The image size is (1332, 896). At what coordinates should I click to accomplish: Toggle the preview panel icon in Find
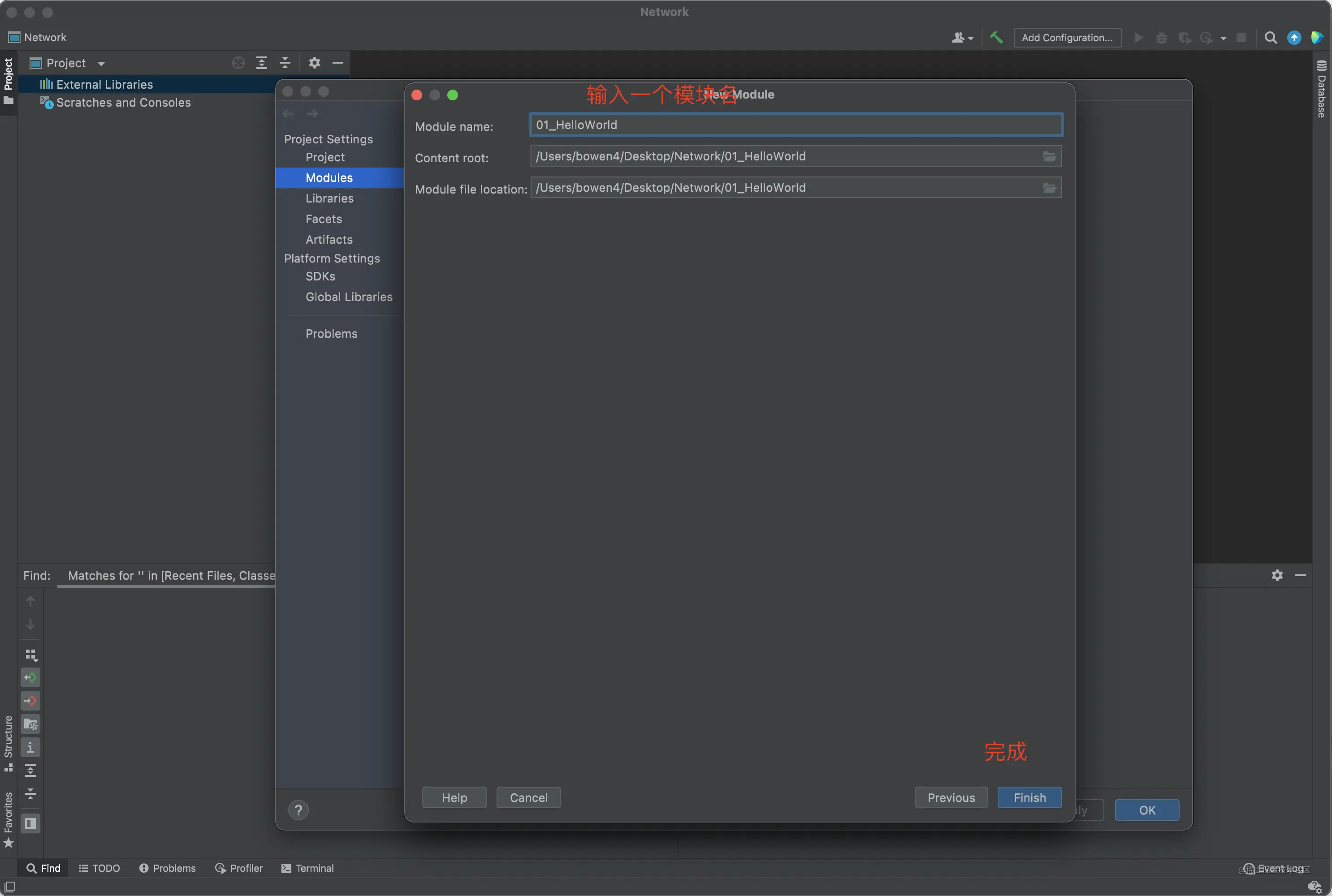click(30, 823)
